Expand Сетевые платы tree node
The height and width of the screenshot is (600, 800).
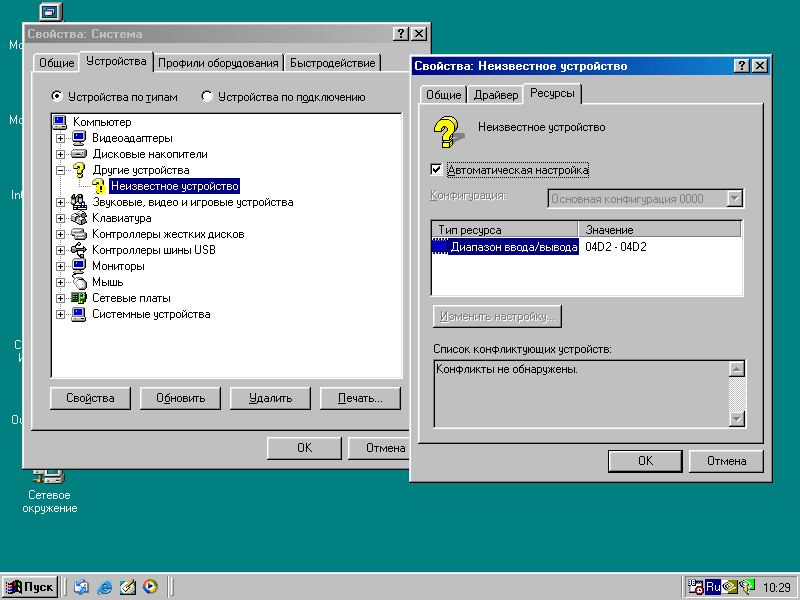(x=60, y=298)
